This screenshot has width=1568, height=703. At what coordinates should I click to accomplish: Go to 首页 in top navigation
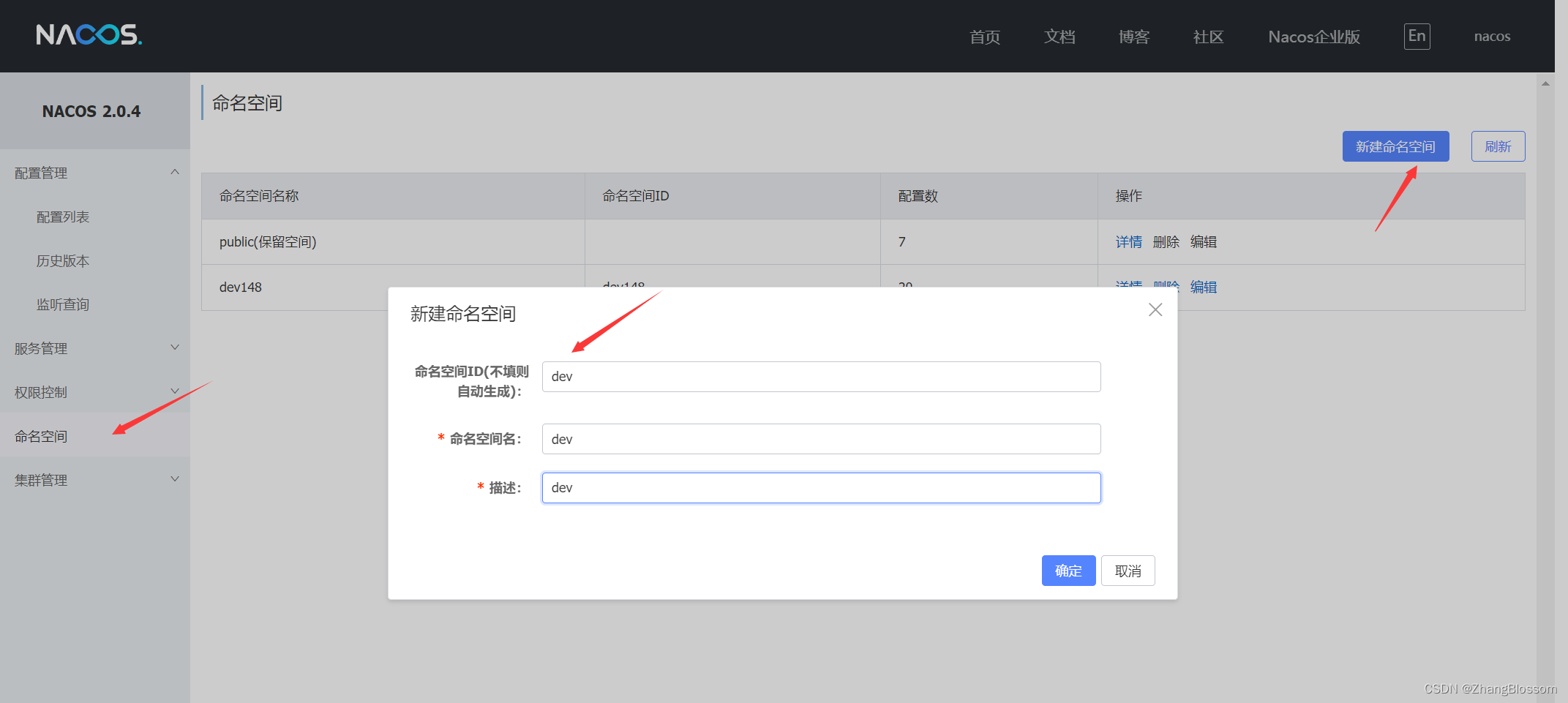985,37
